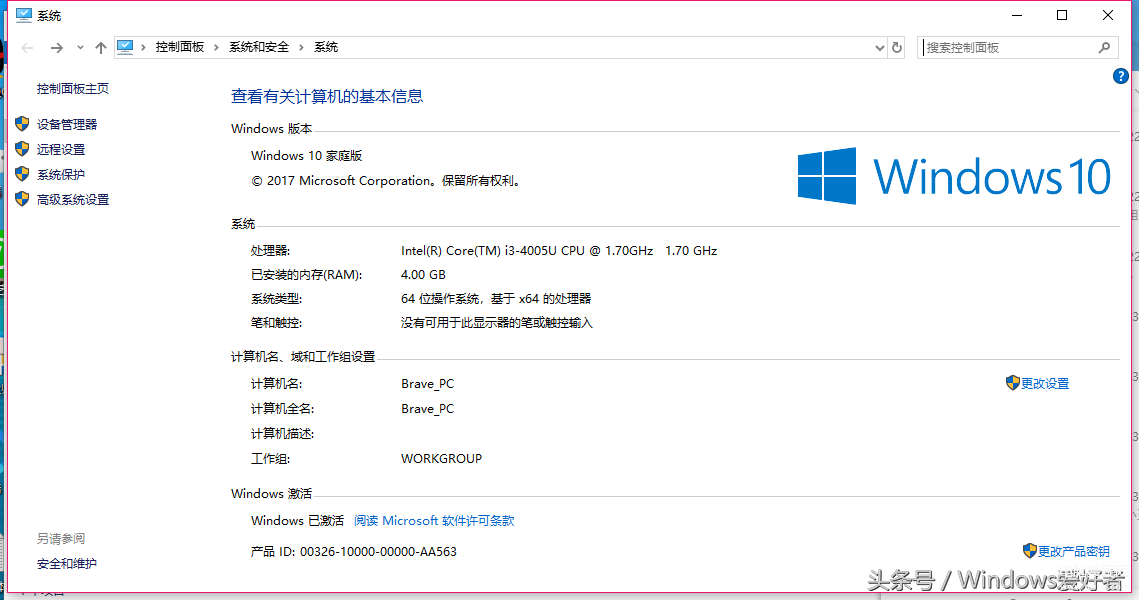The width and height of the screenshot is (1139, 600).
Task: Expand the address bar history dropdown
Action: click(880, 48)
